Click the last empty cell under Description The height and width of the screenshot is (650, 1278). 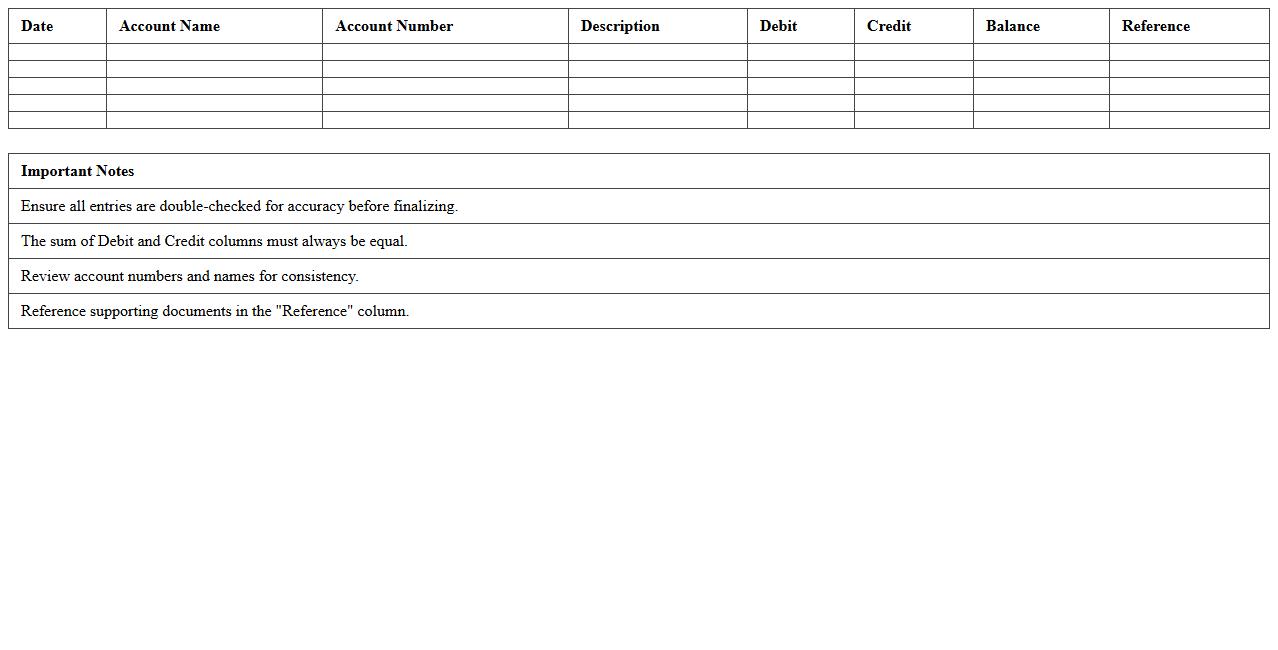(x=657, y=120)
